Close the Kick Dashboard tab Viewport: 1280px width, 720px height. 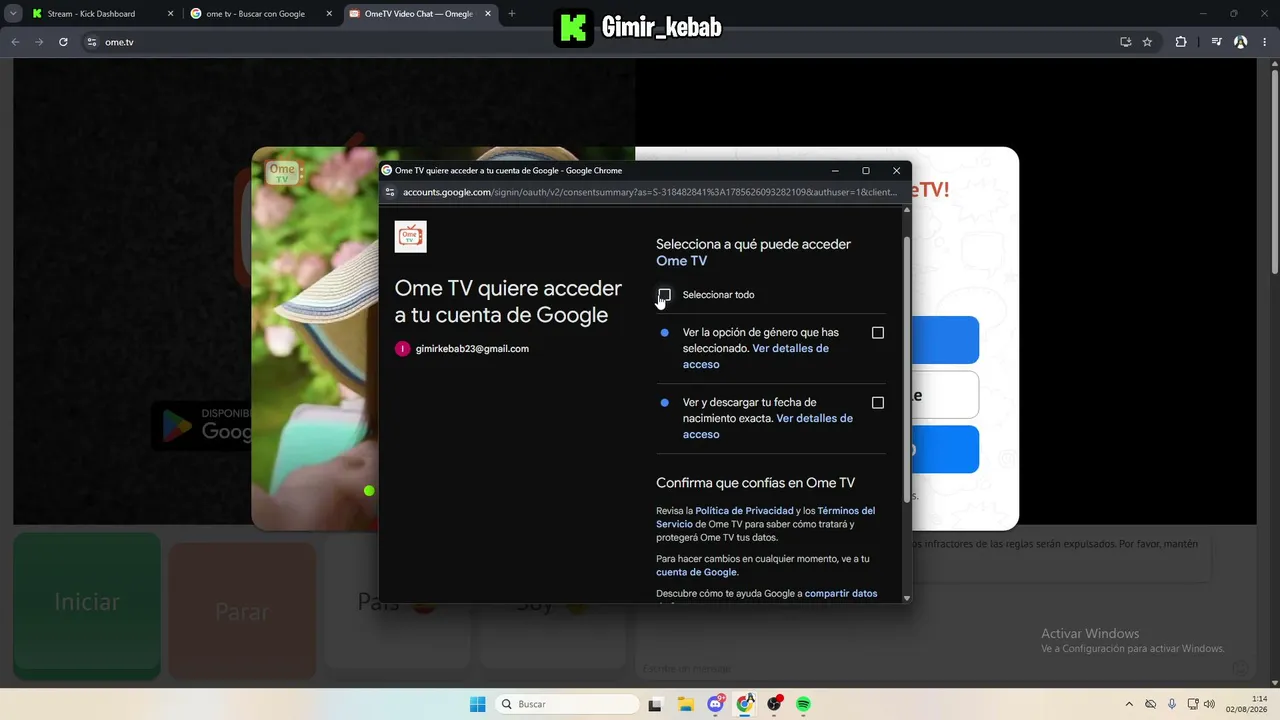(x=170, y=14)
